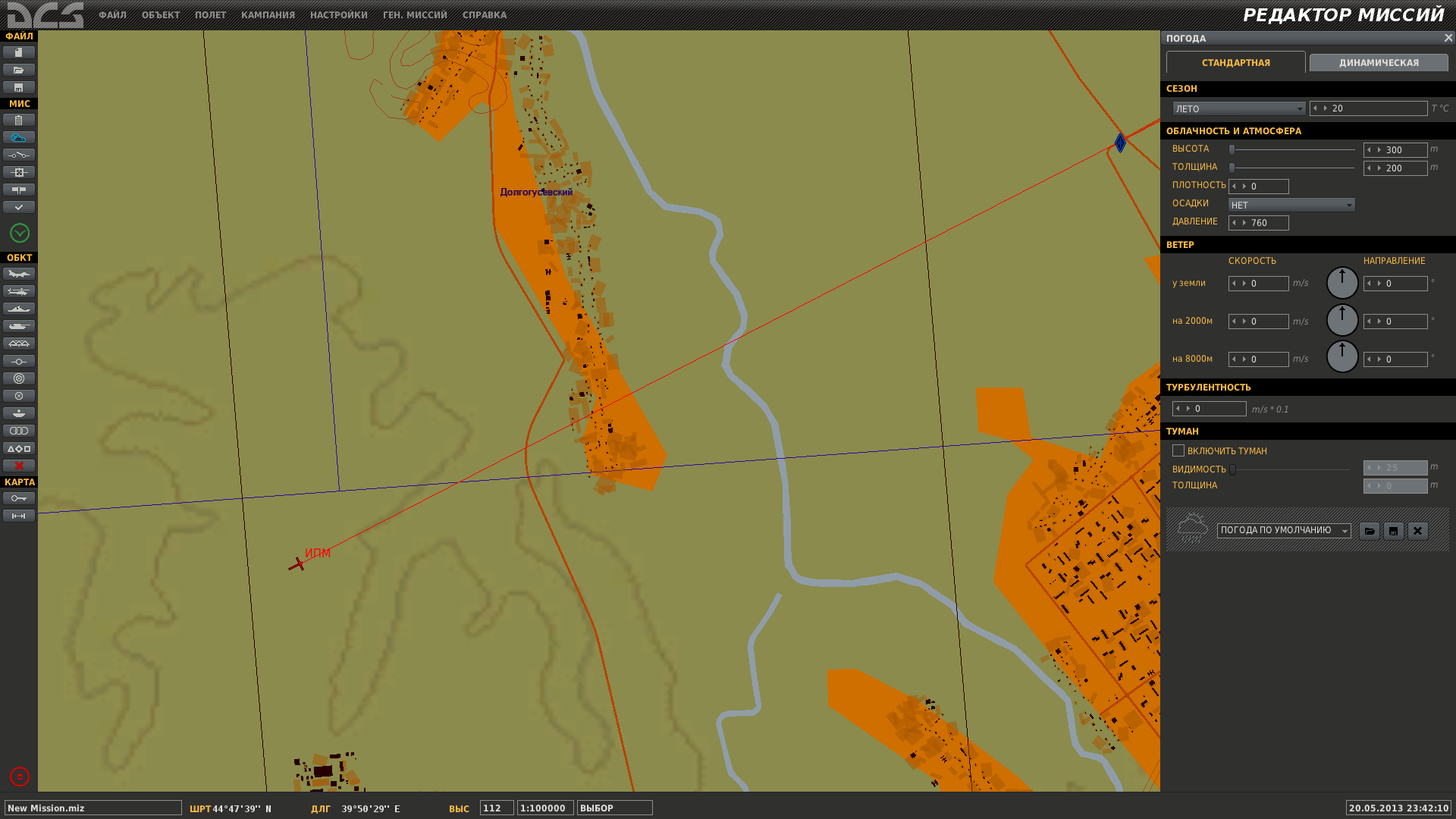Click the 8000m wind direction dial
This screenshot has width=1456, height=819.
[x=1342, y=356]
